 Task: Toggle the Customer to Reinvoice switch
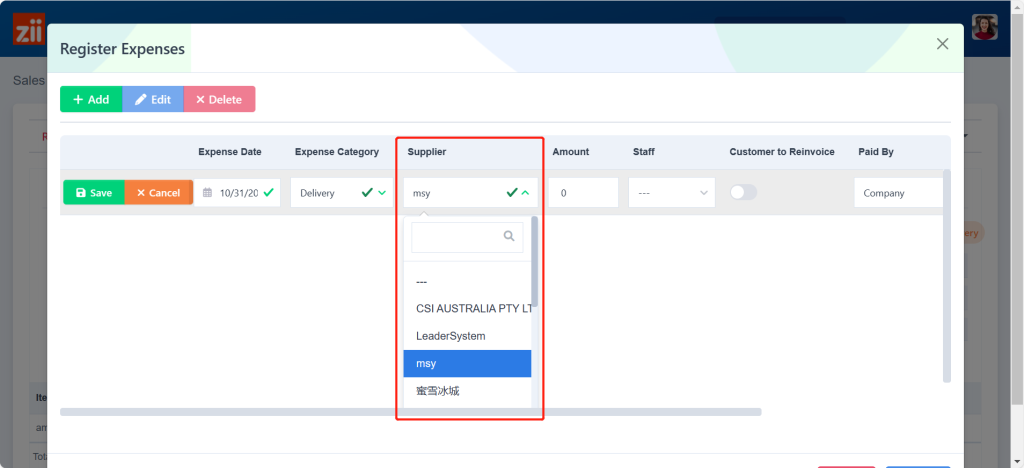(x=743, y=192)
